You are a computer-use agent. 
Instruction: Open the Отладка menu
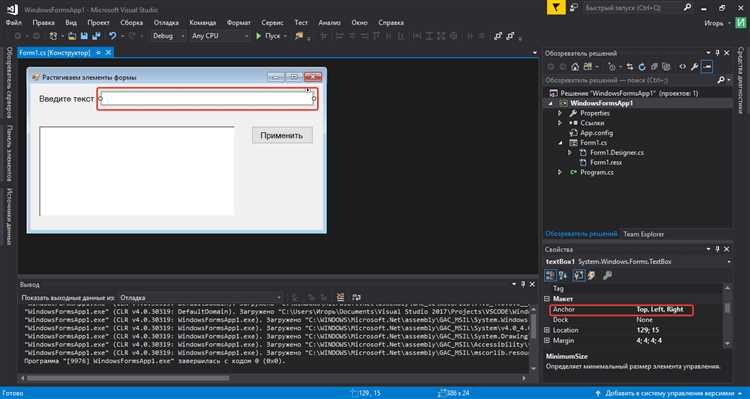(x=166, y=22)
